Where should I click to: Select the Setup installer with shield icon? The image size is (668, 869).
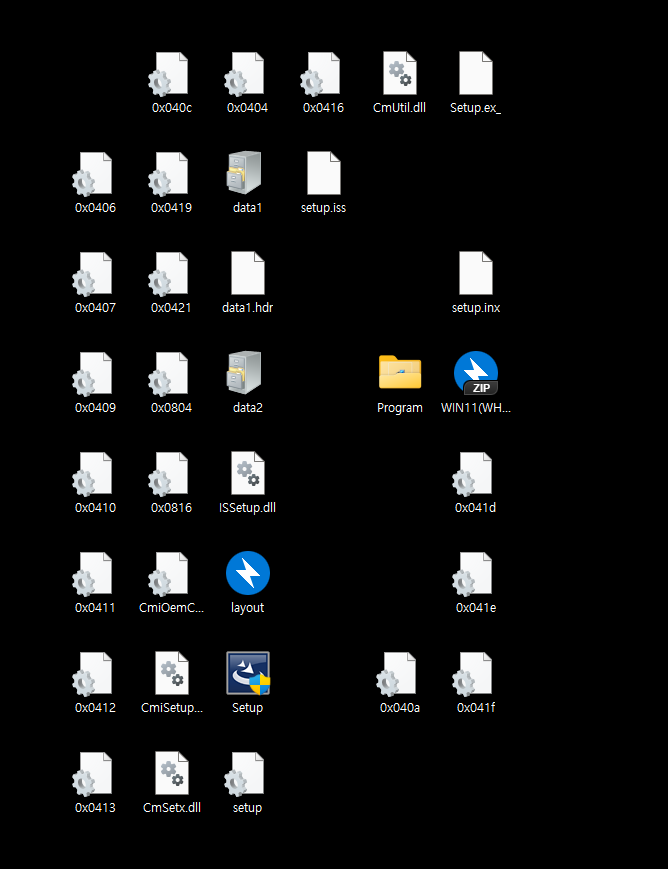248,673
